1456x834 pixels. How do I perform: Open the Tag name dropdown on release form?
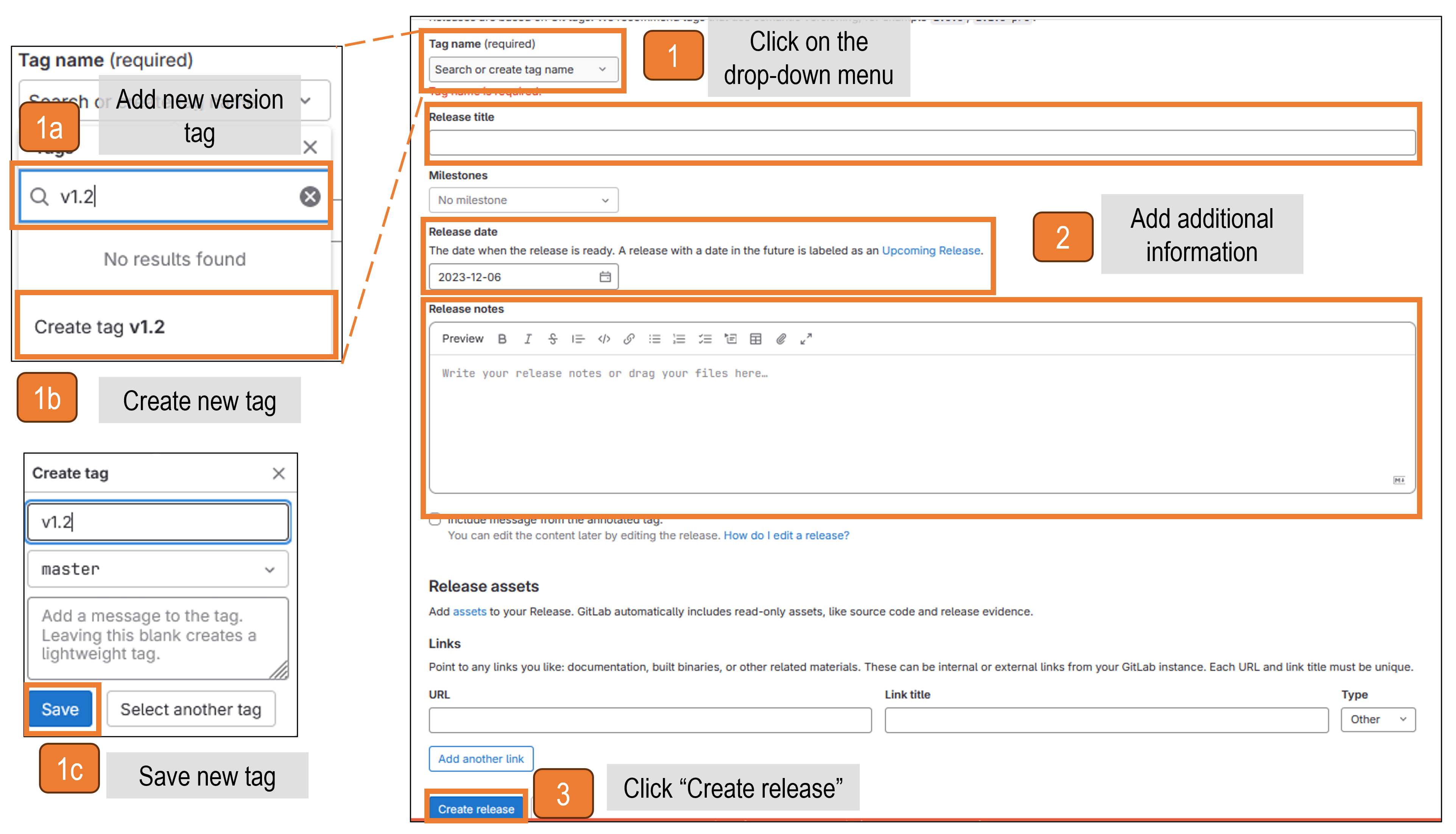point(523,69)
